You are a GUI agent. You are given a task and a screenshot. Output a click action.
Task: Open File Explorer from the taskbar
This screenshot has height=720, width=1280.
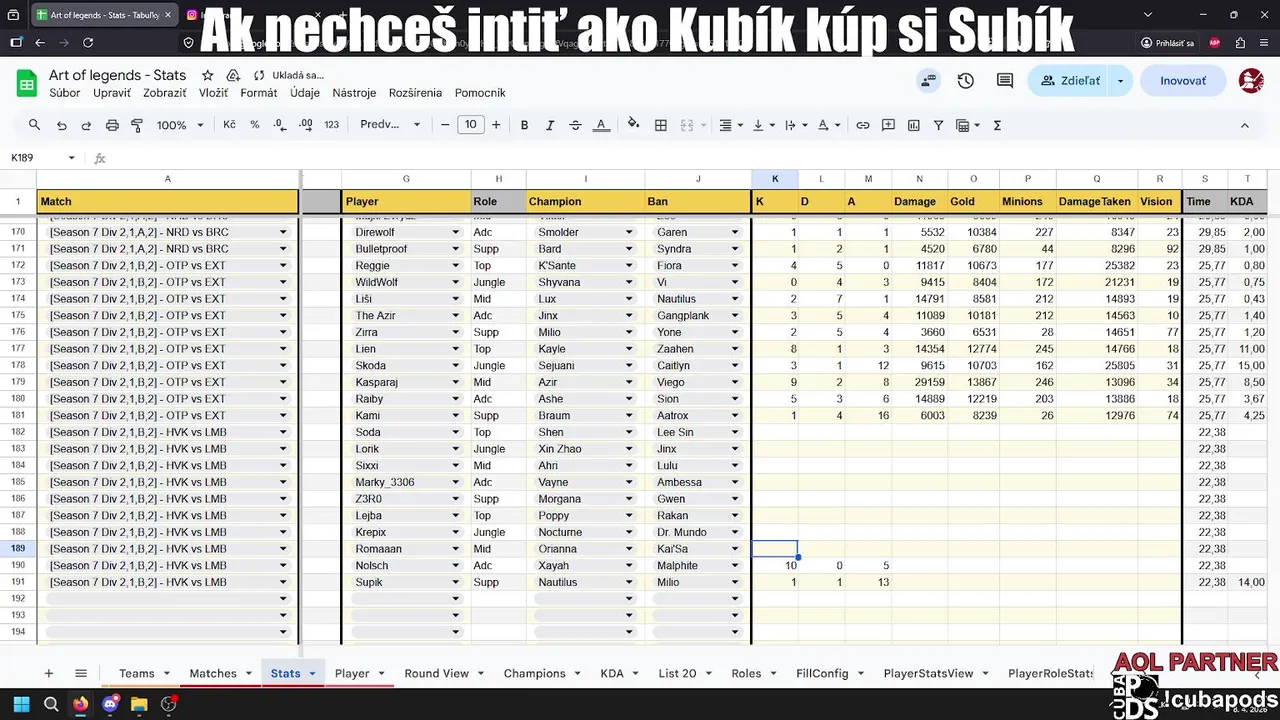coord(139,704)
